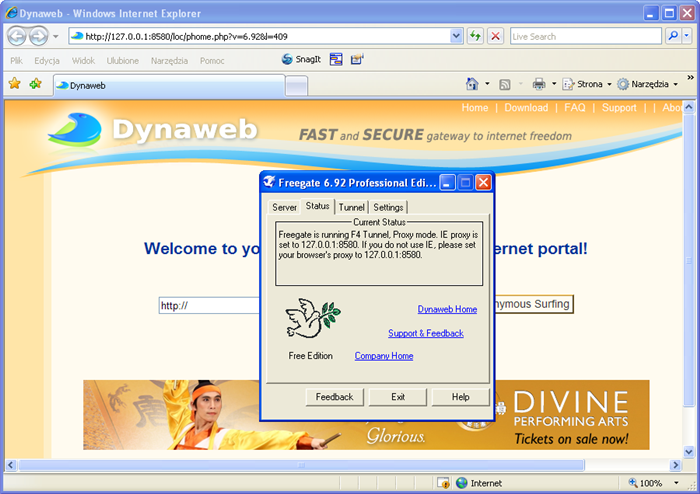Open Support link in Dynaweb header

click(x=619, y=108)
